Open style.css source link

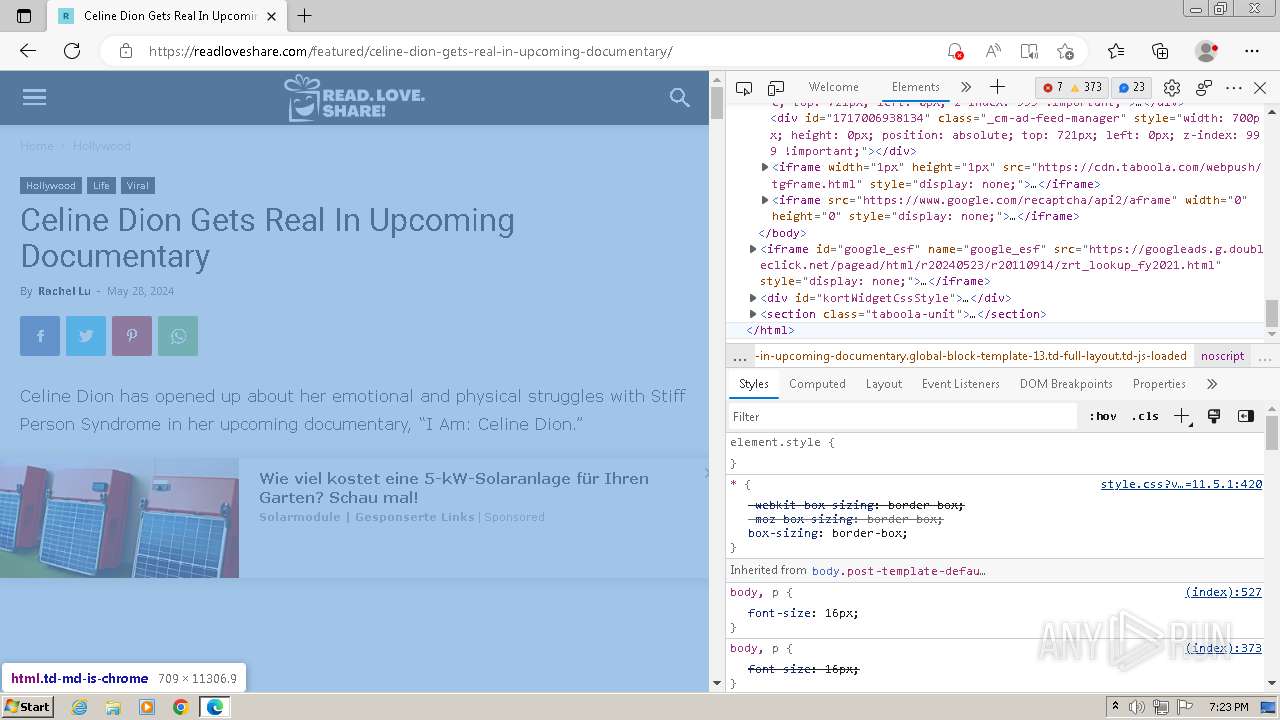pos(1181,484)
